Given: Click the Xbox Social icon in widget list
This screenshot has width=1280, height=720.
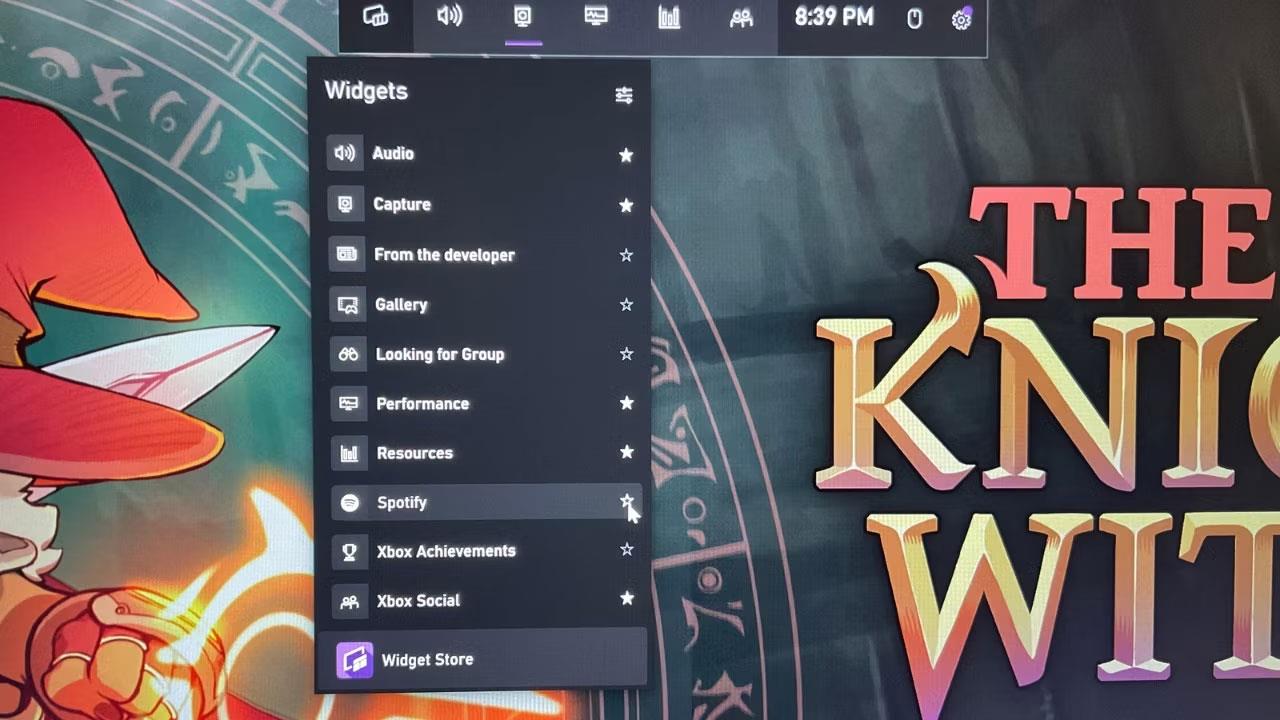Looking at the screenshot, I should click(350, 601).
